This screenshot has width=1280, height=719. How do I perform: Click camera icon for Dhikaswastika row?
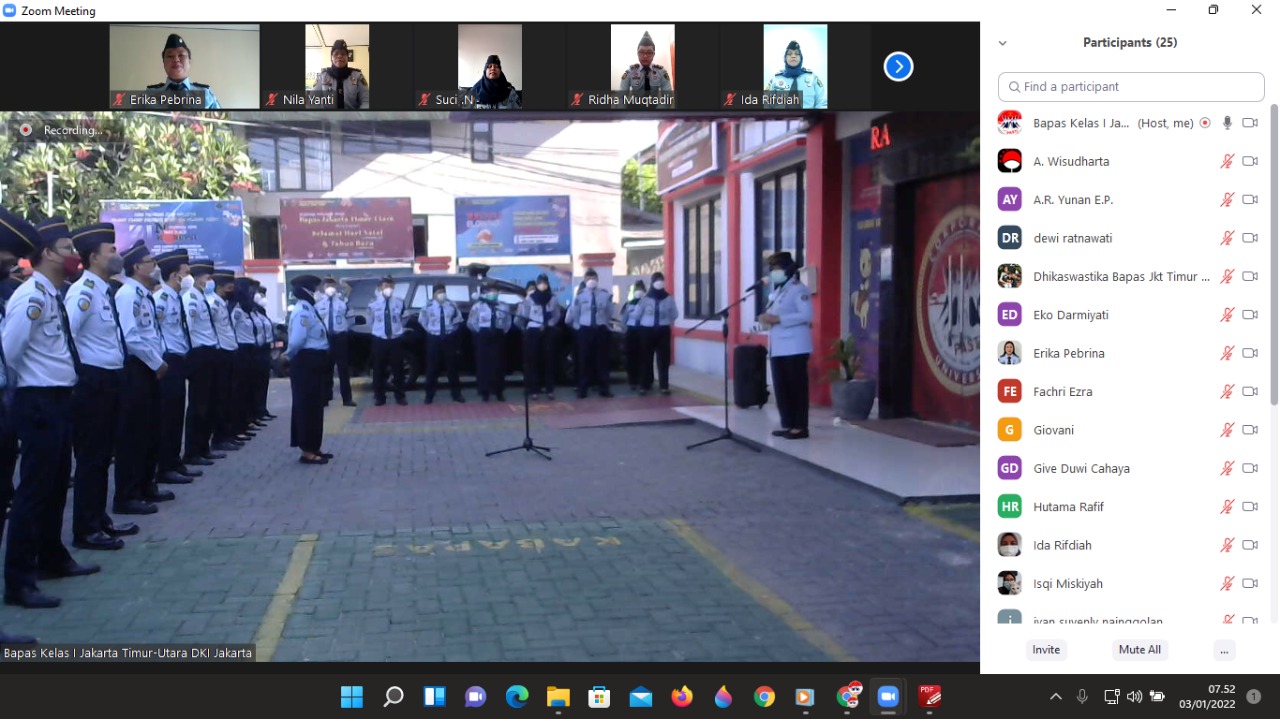tap(1250, 276)
